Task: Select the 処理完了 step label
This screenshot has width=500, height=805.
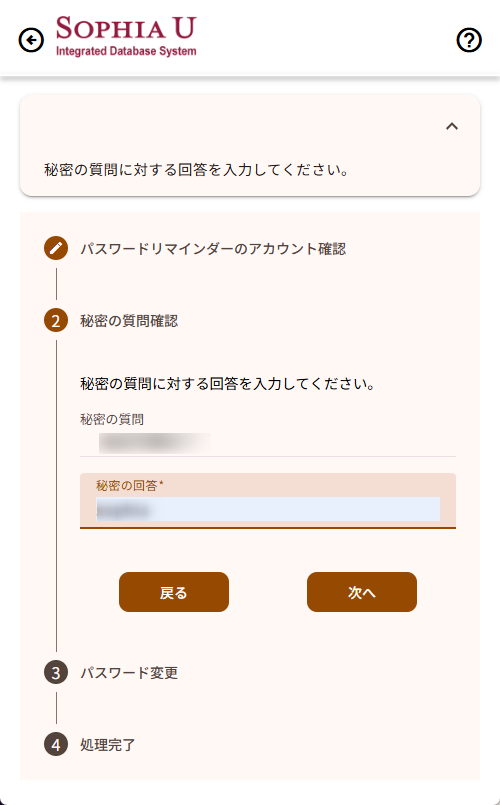Action: (107, 745)
